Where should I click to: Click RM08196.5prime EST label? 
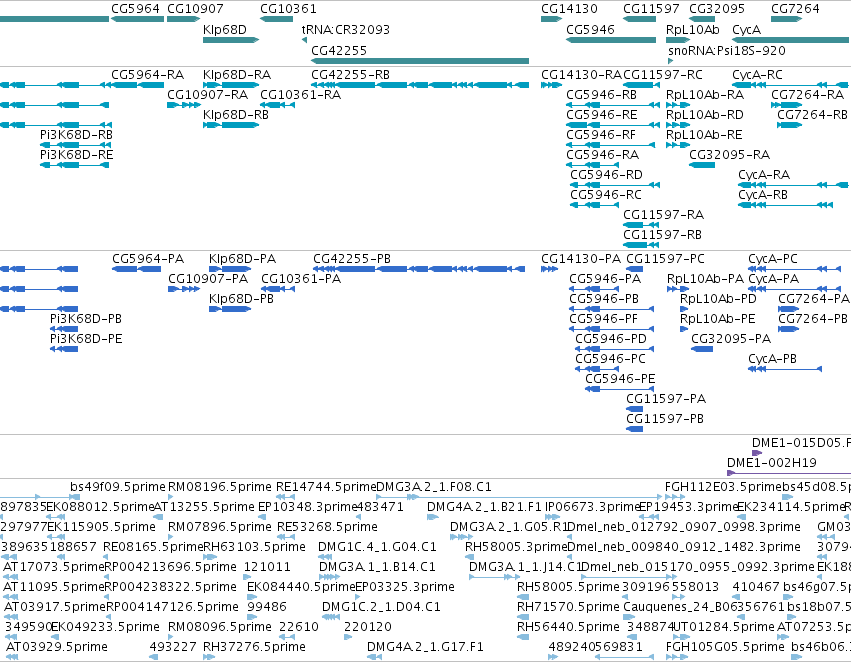click(220, 487)
